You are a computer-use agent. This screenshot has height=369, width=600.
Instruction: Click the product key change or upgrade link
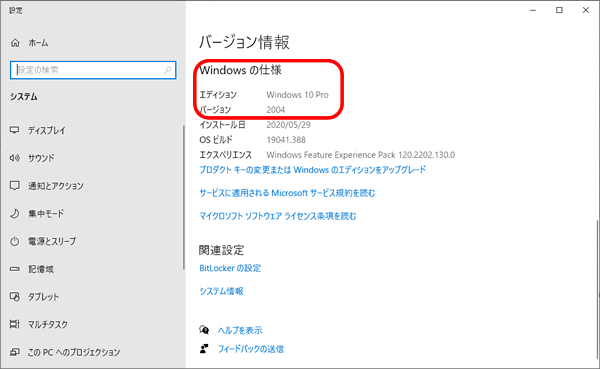coord(313,170)
